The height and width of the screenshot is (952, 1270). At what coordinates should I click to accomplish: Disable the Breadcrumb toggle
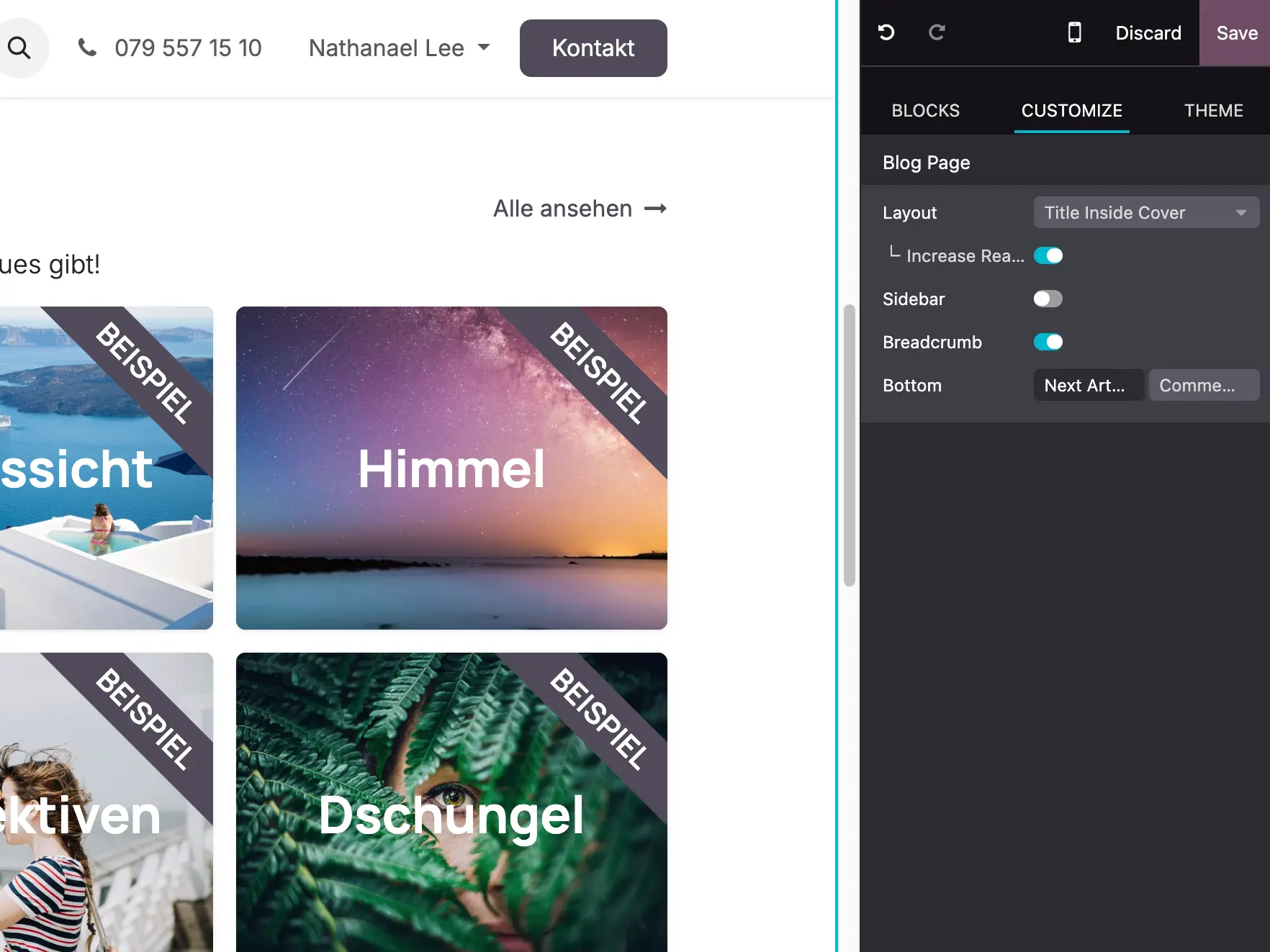pyautogui.click(x=1048, y=342)
